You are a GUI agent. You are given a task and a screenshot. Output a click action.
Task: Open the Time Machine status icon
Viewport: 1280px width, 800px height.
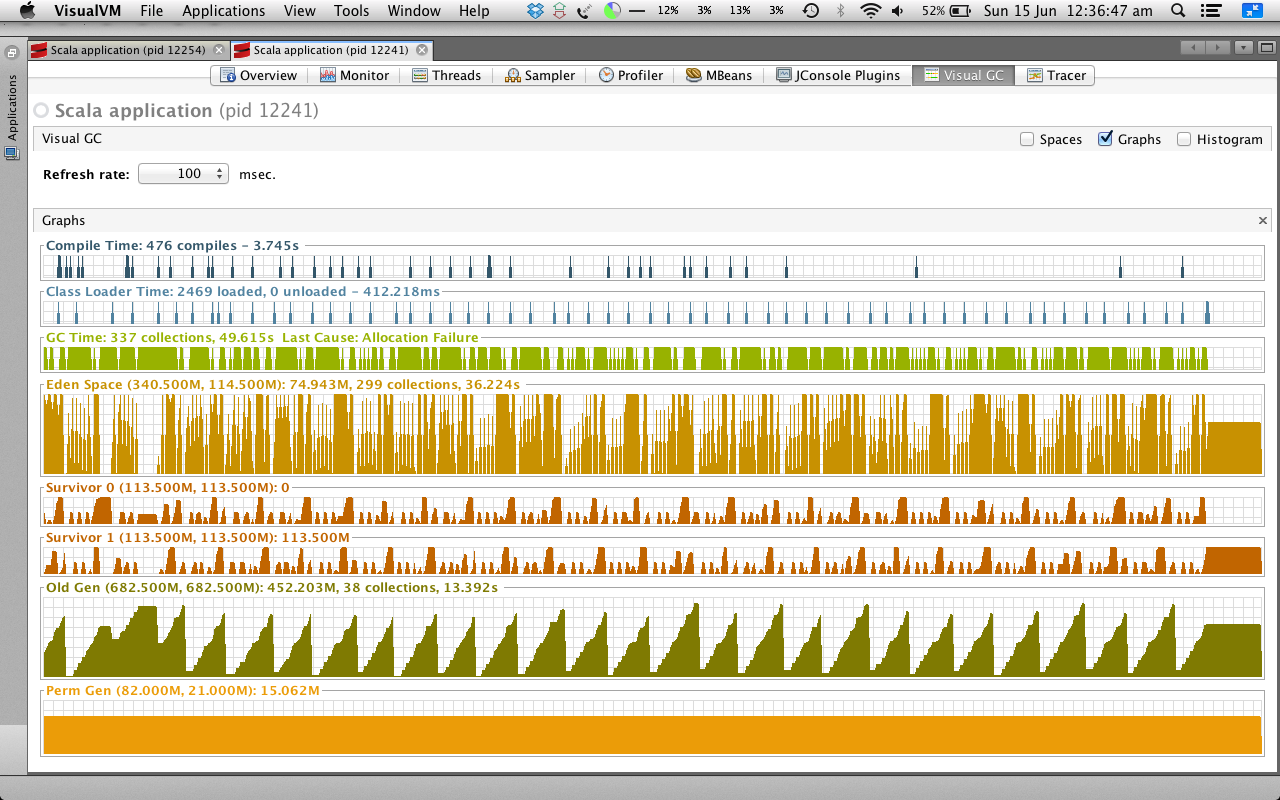click(x=811, y=11)
